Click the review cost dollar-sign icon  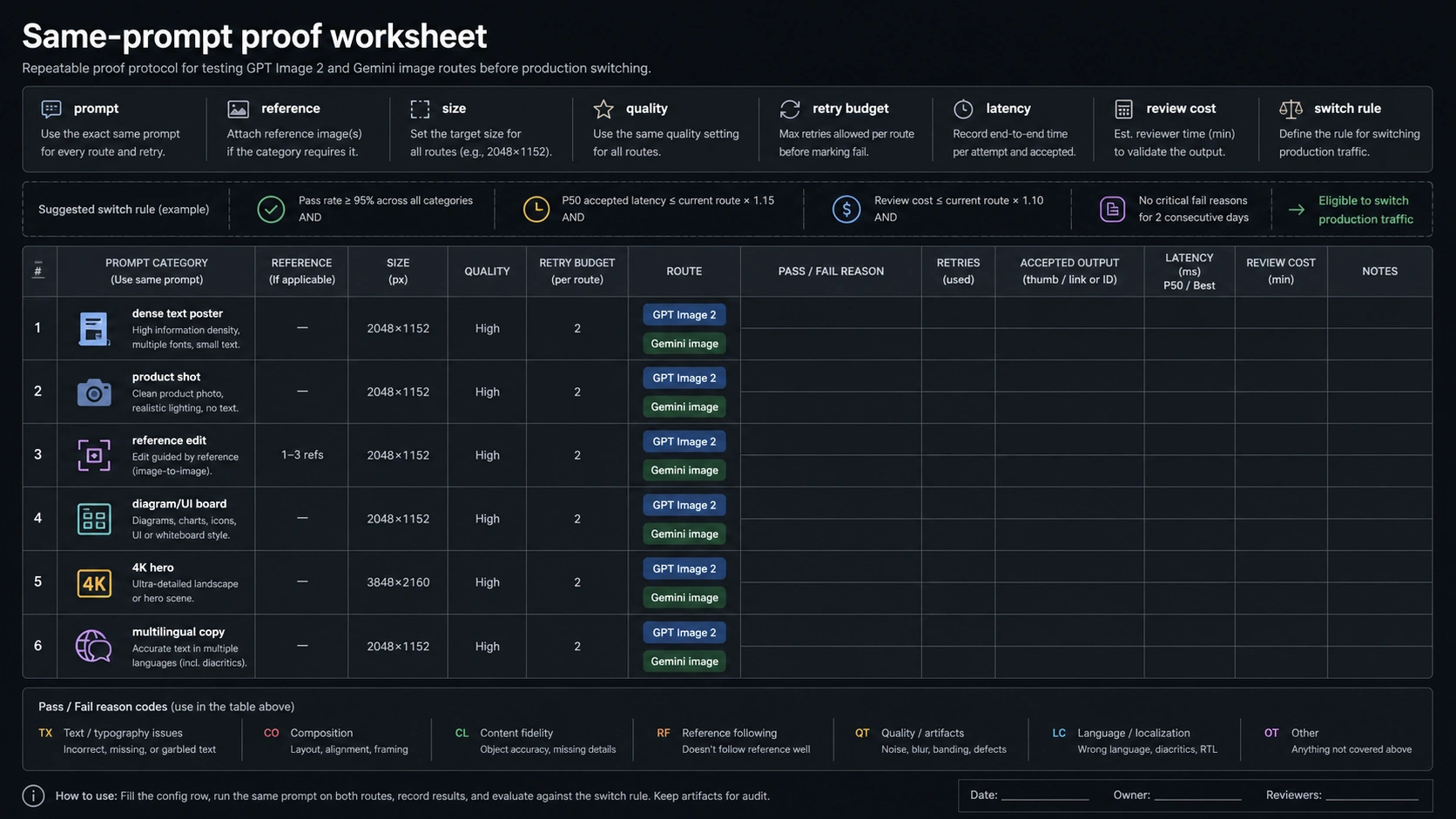click(x=846, y=209)
